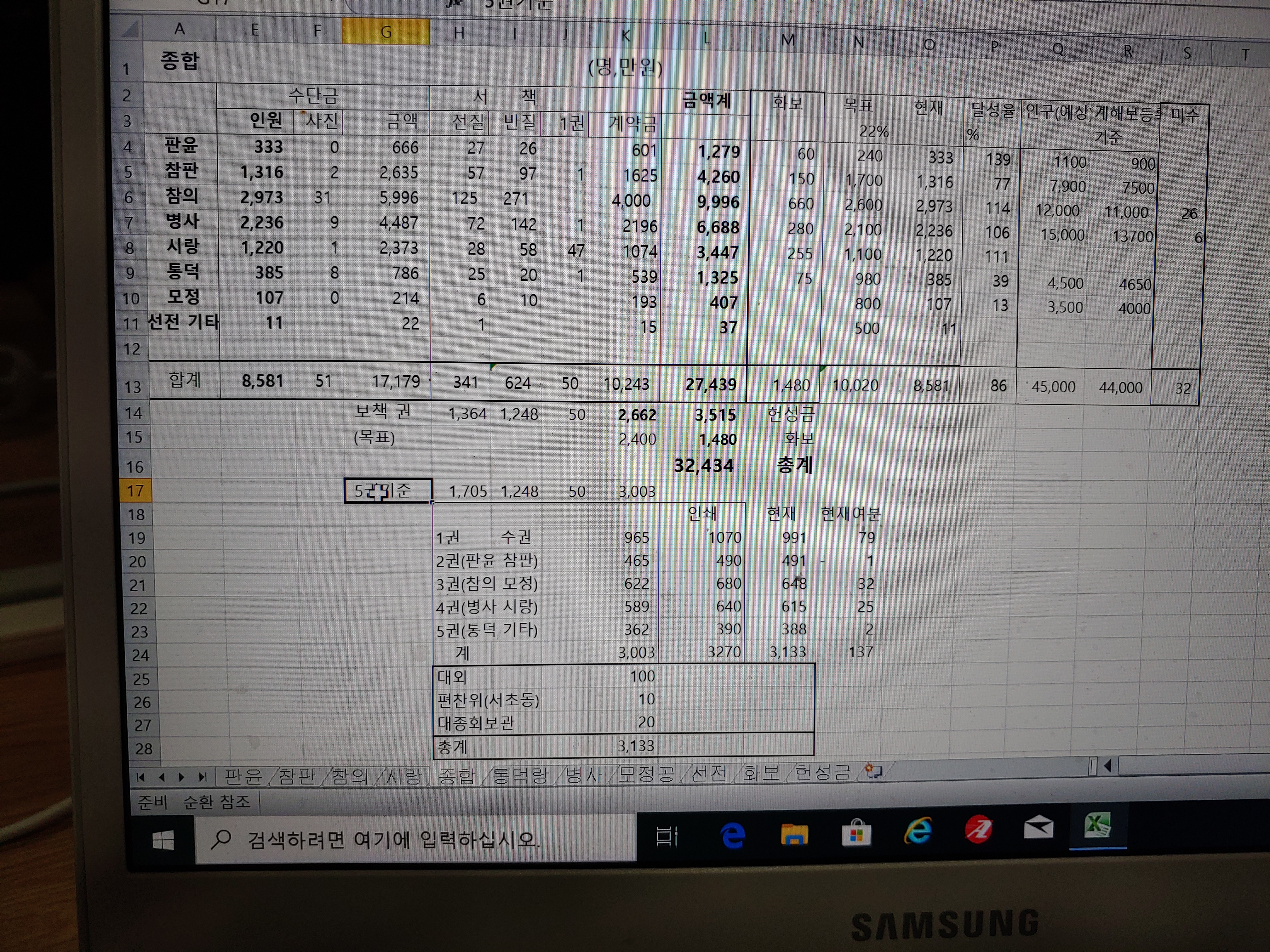Click the 종합 title cell
1270x952 pixels.
tap(180, 61)
